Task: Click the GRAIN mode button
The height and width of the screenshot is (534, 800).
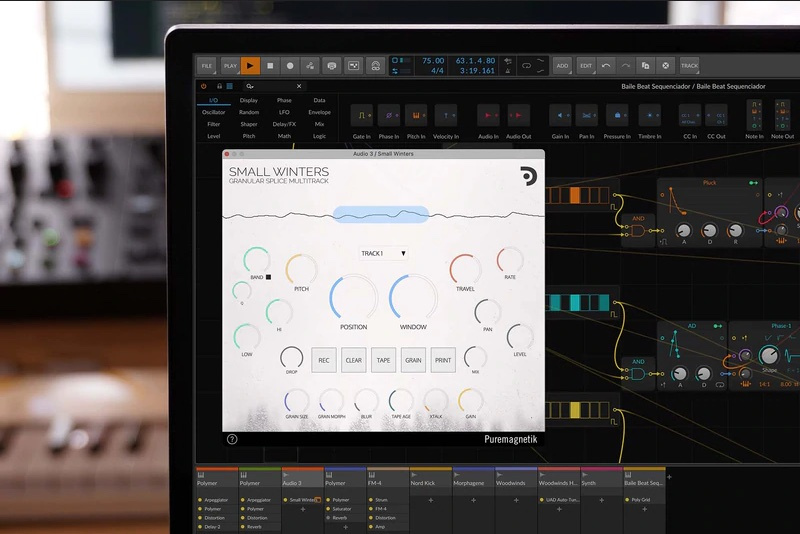Action: tap(413, 360)
